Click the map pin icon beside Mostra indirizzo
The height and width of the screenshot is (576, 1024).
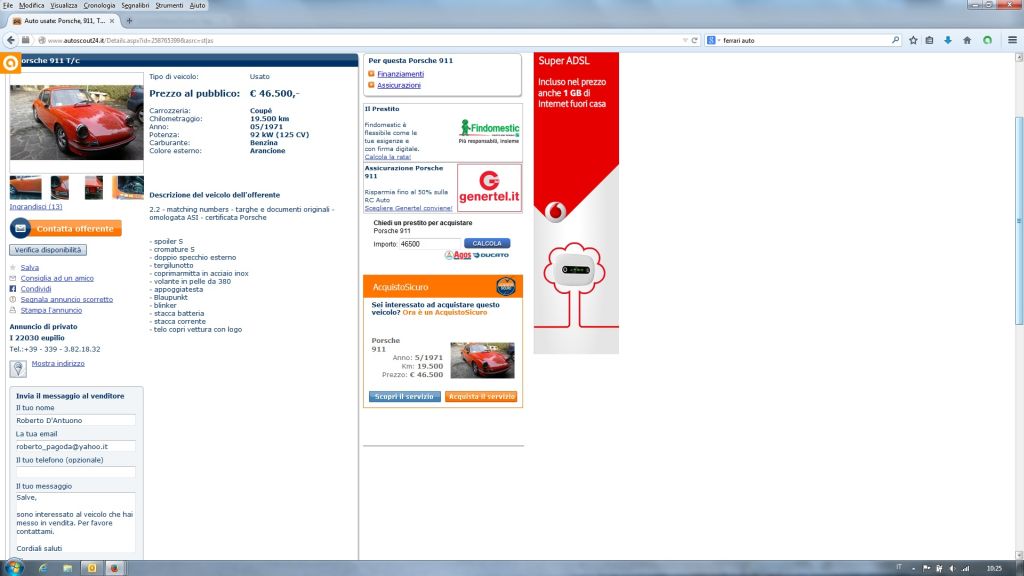click(x=18, y=369)
